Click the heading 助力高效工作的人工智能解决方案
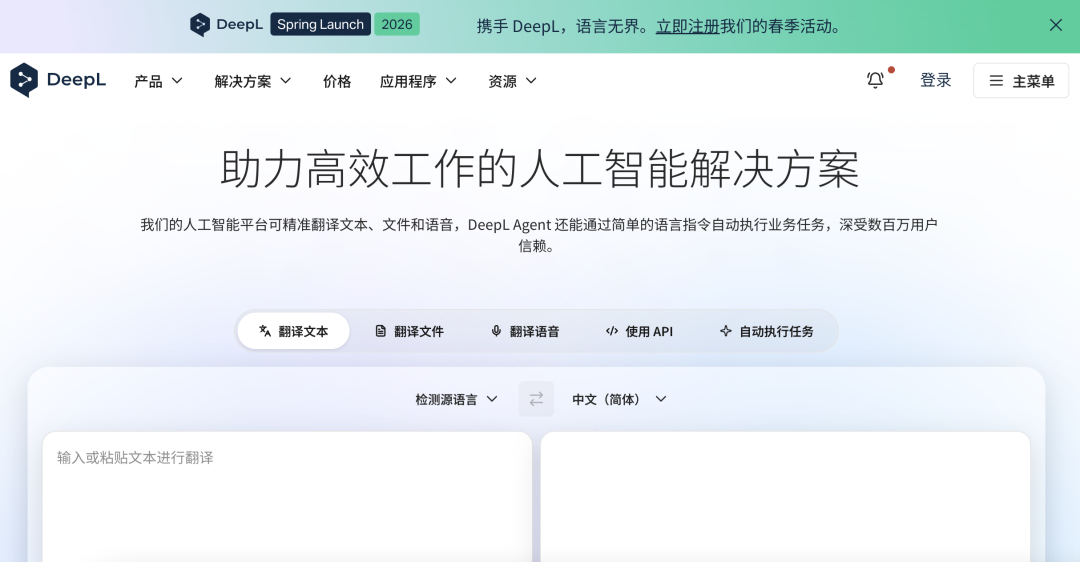The image size is (1080, 562). tap(539, 169)
